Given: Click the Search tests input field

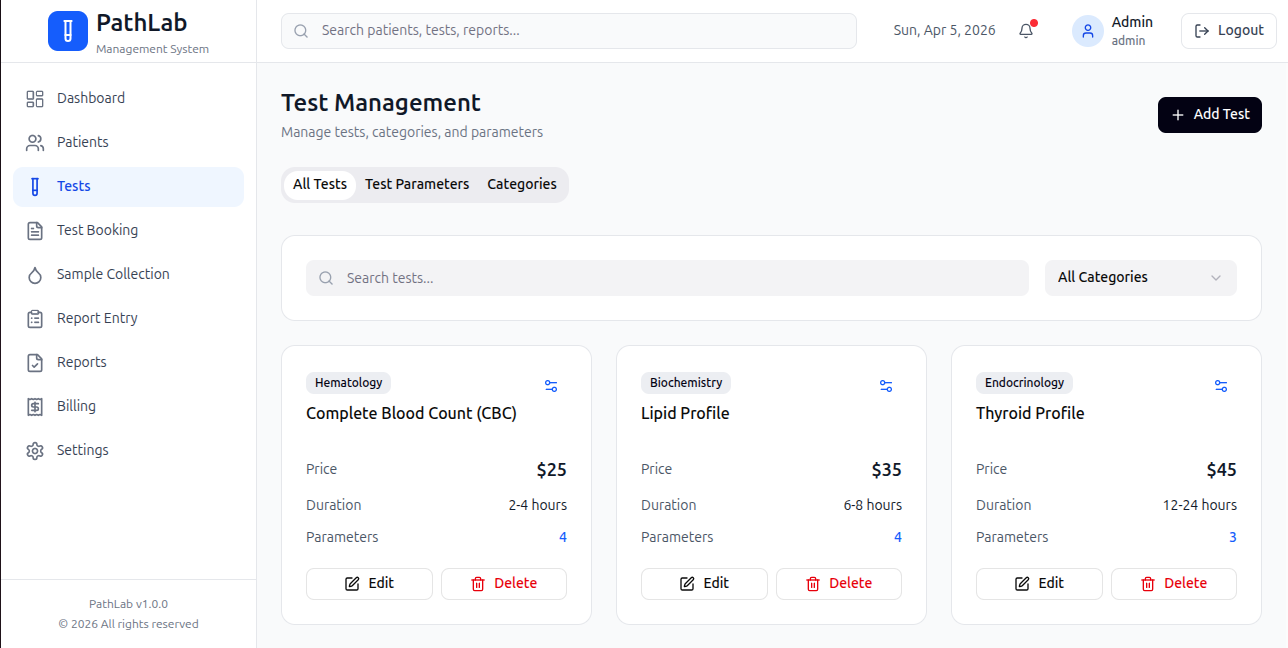Looking at the screenshot, I should click(667, 278).
